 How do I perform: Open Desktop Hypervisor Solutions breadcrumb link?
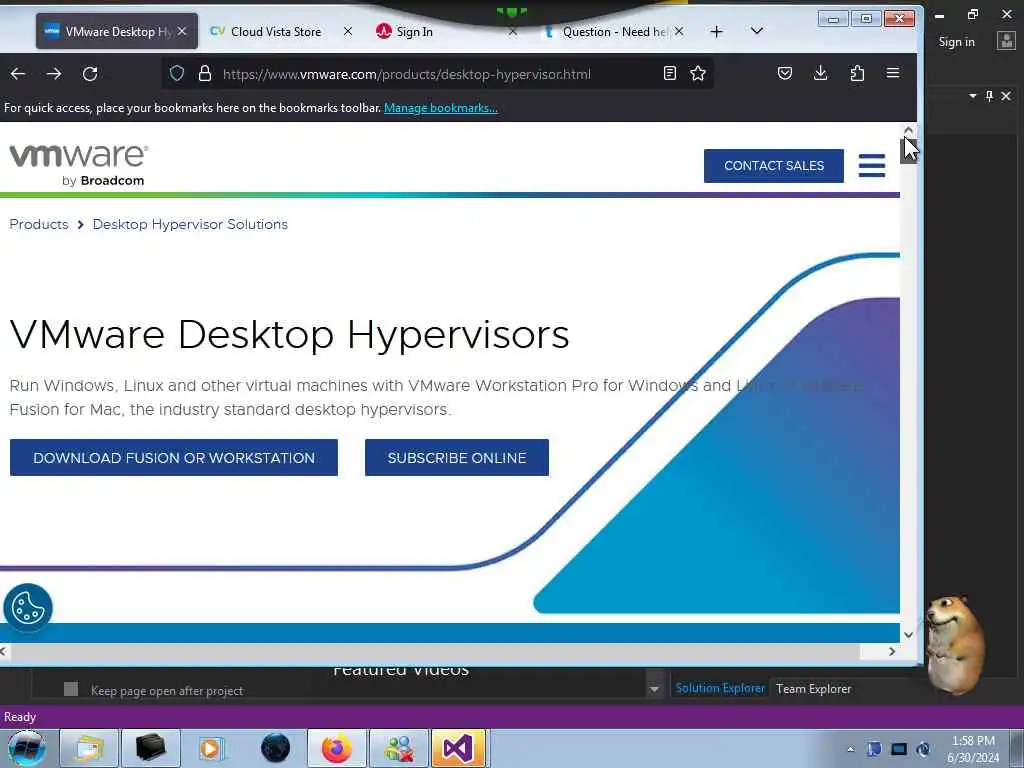point(190,224)
